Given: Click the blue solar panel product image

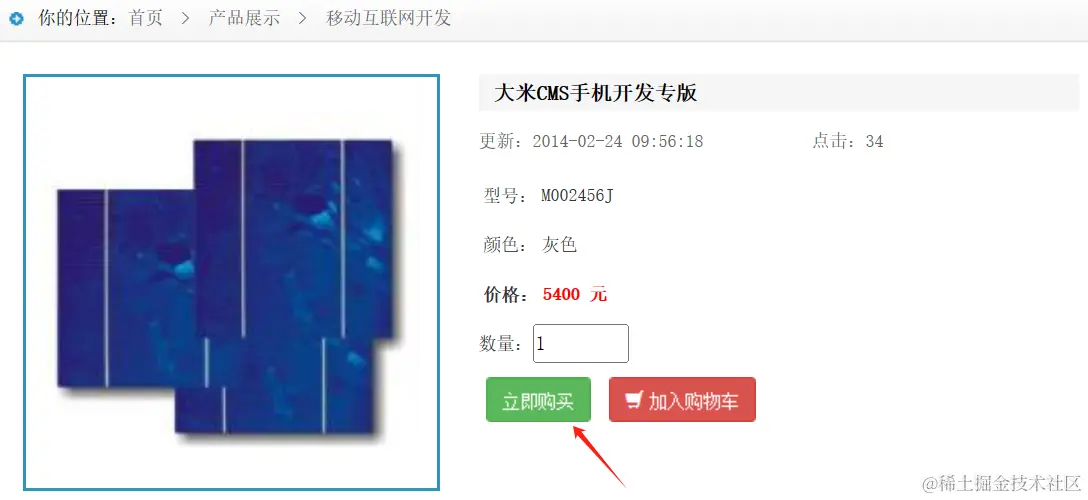Looking at the screenshot, I should (231, 282).
